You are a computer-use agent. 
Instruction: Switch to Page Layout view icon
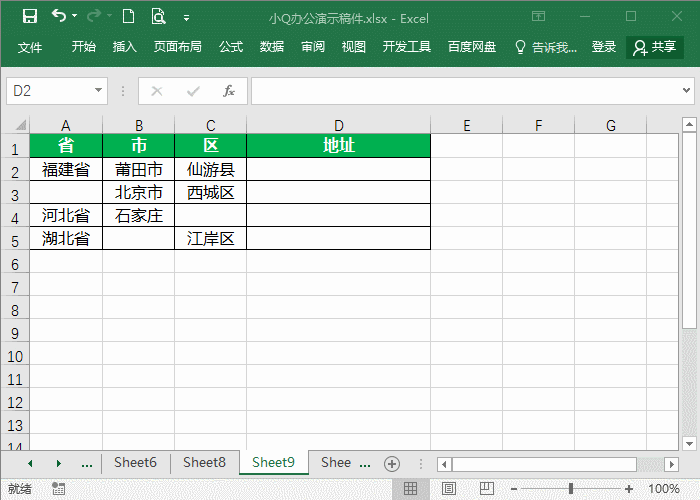tap(449, 488)
